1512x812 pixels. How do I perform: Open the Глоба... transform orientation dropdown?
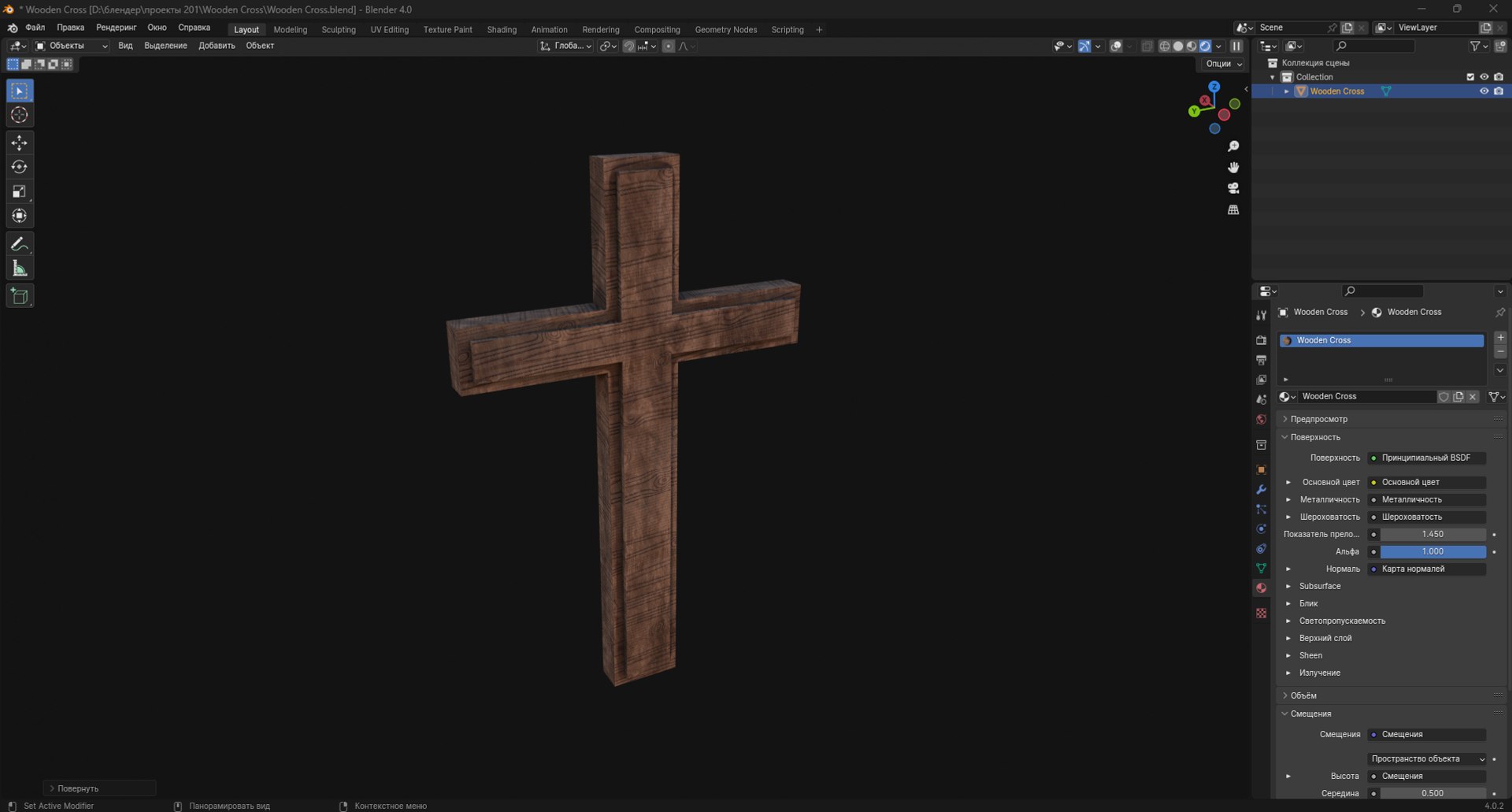[565, 46]
